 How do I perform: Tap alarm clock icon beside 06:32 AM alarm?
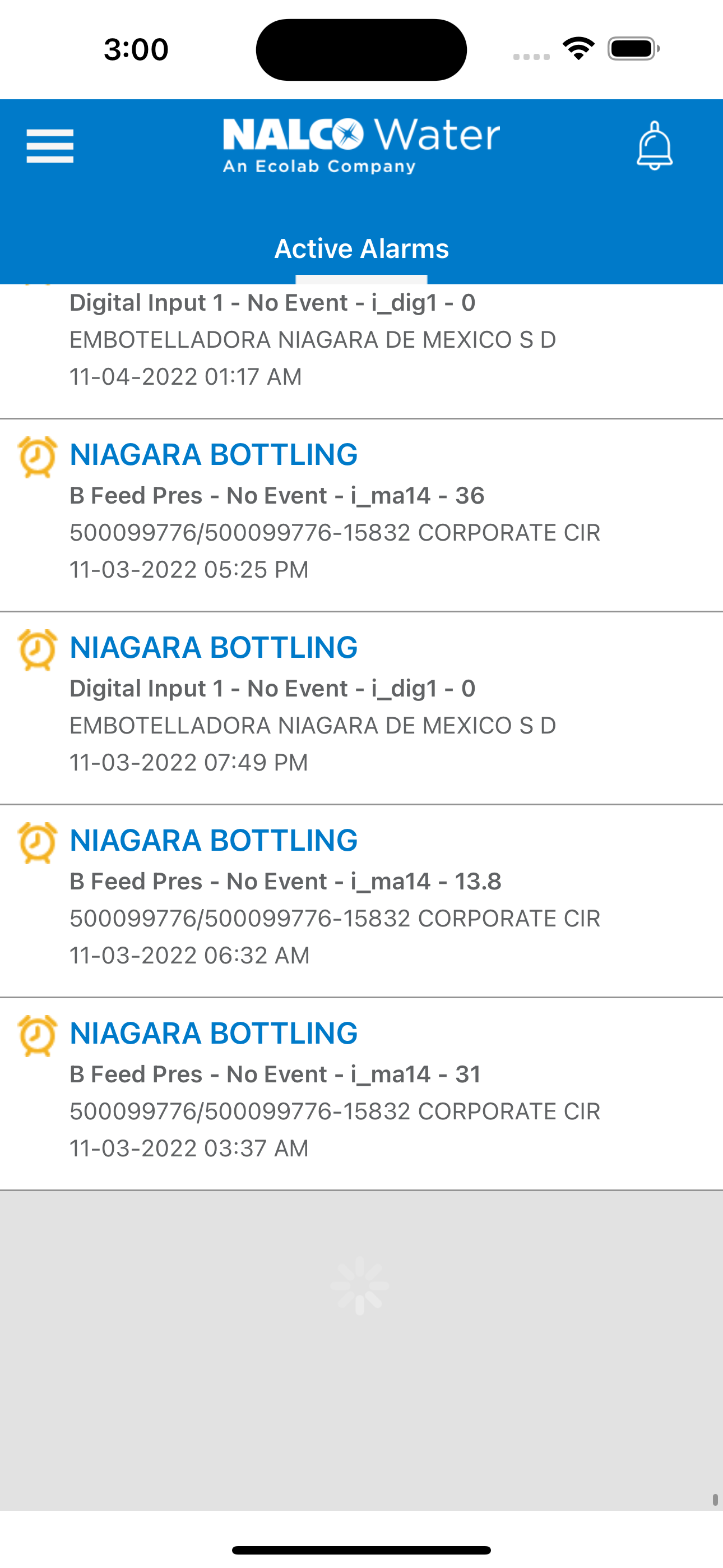pyautogui.click(x=38, y=842)
